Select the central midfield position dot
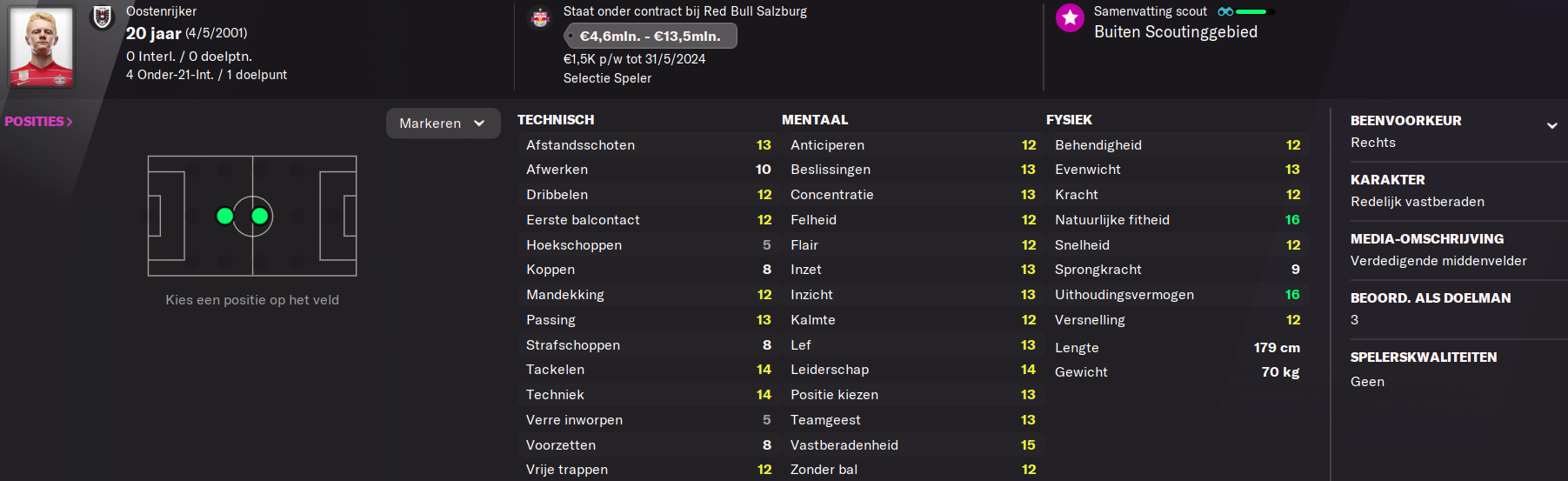 click(259, 216)
